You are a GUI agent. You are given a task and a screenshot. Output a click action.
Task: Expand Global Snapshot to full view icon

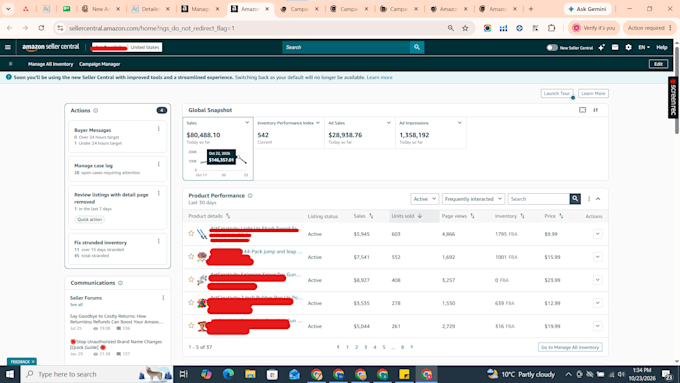[582, 110]
